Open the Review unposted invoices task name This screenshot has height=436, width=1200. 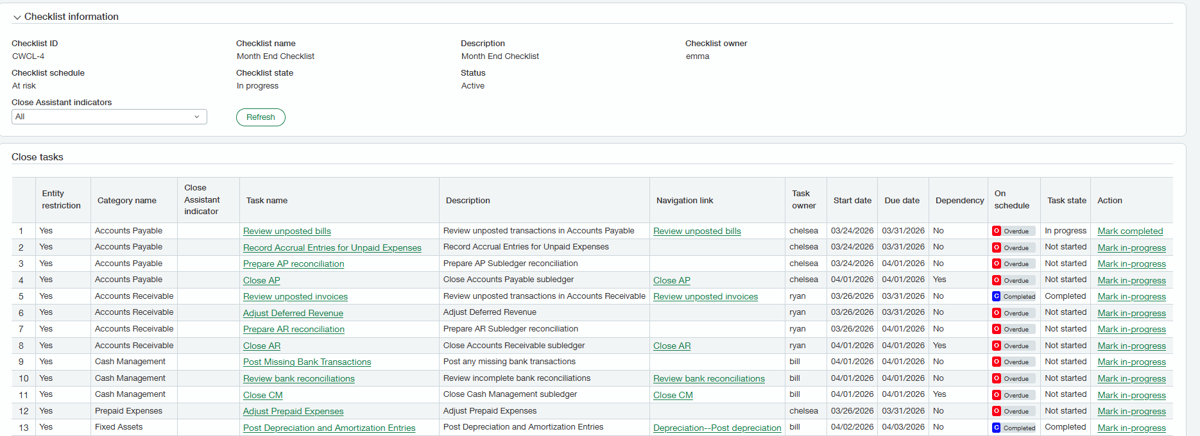295,297
